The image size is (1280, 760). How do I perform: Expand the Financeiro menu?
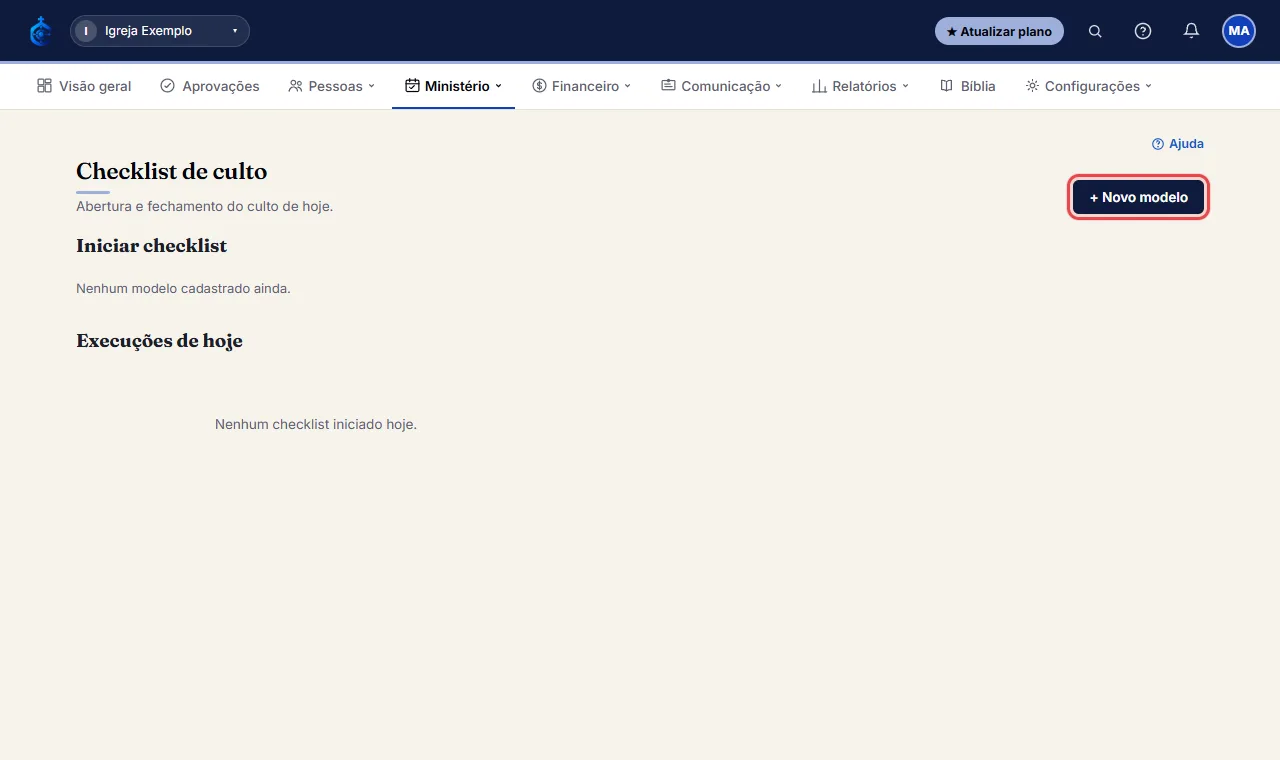point(582,86)
